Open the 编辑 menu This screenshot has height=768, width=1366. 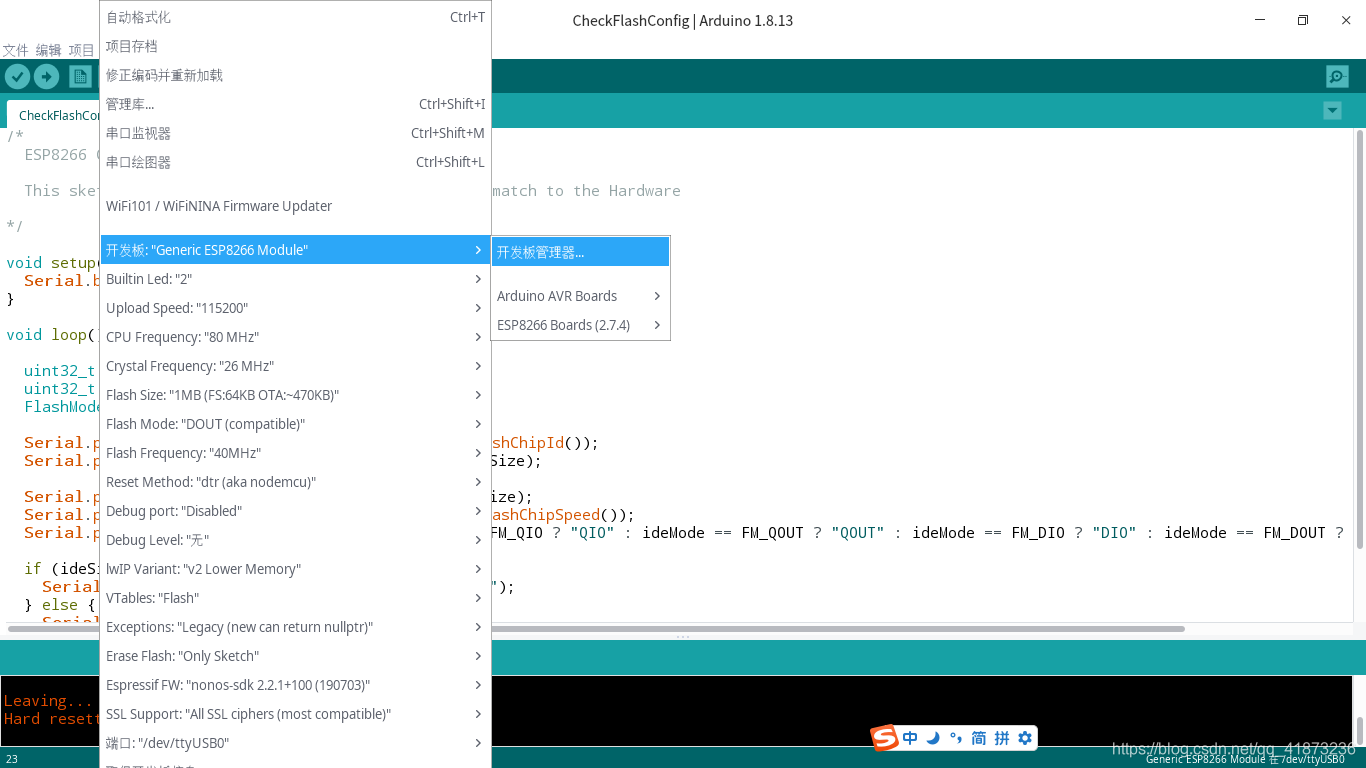coord(48,50)
